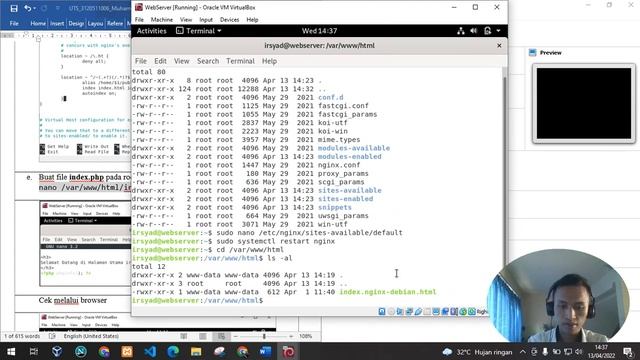Open Customize Quick Access Toolbar dropdown
Screen dimensions: 640x360
pyautogui.click(x=57, y=9)
